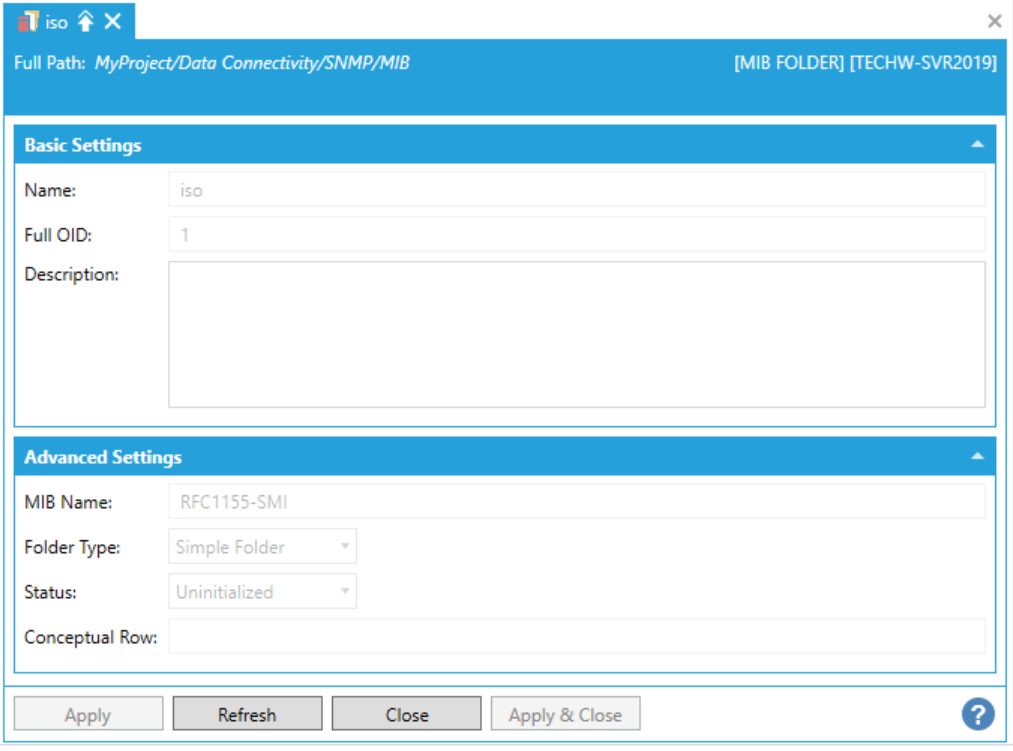
Task: Collapse the Advanced Settings section arrow
Action: point(977,457)
